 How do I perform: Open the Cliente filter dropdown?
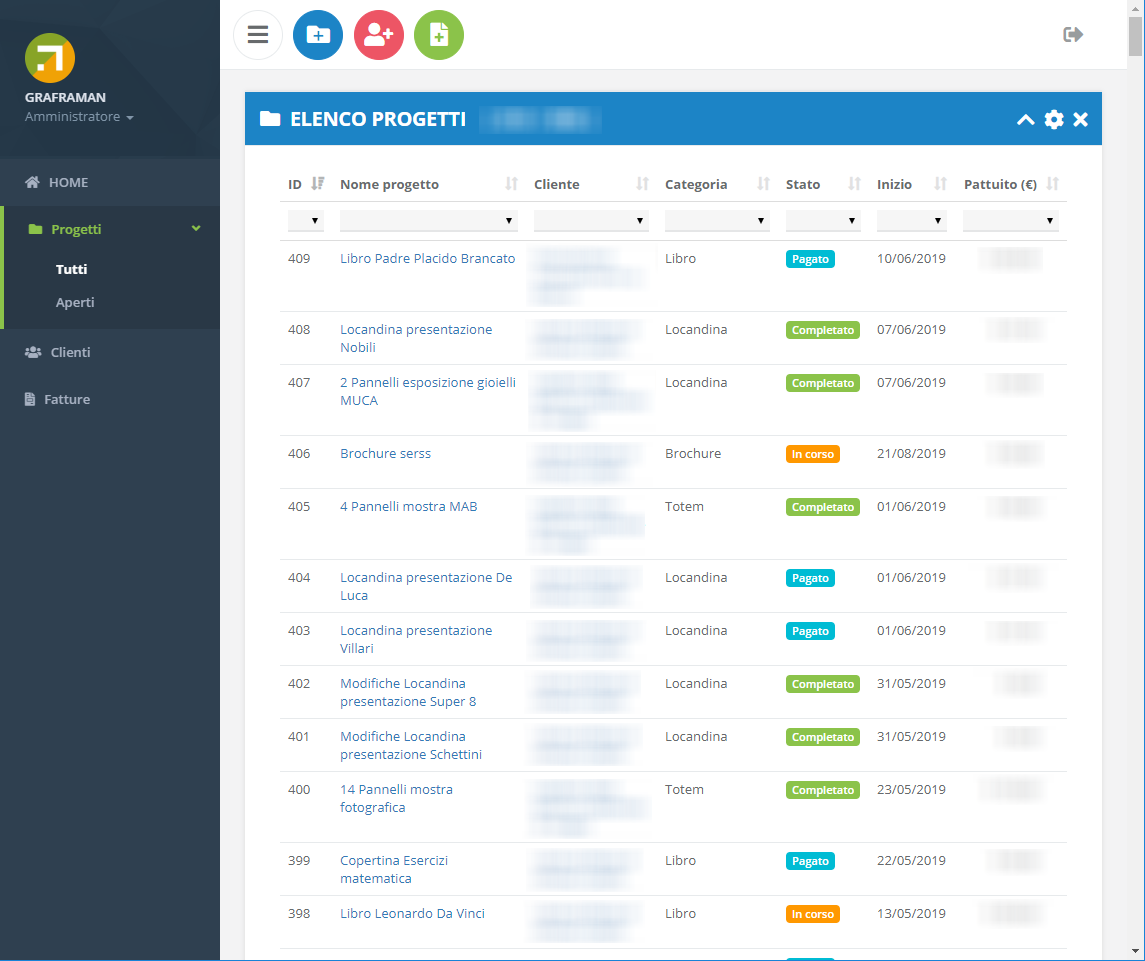591,221
